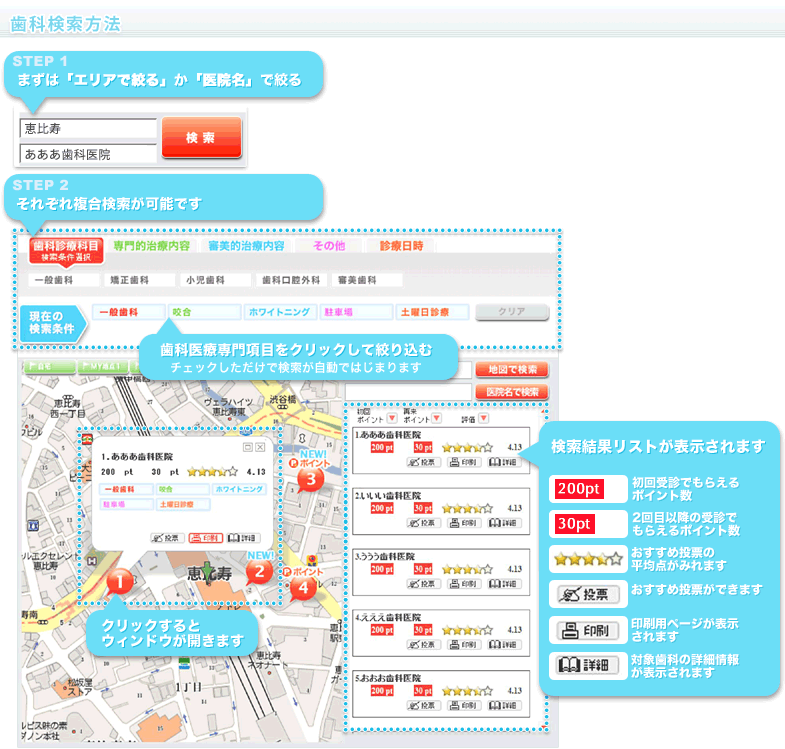Switch to the 審美的治療内容 tab
Screen dimensions: 785x749
tap(246, 246)
